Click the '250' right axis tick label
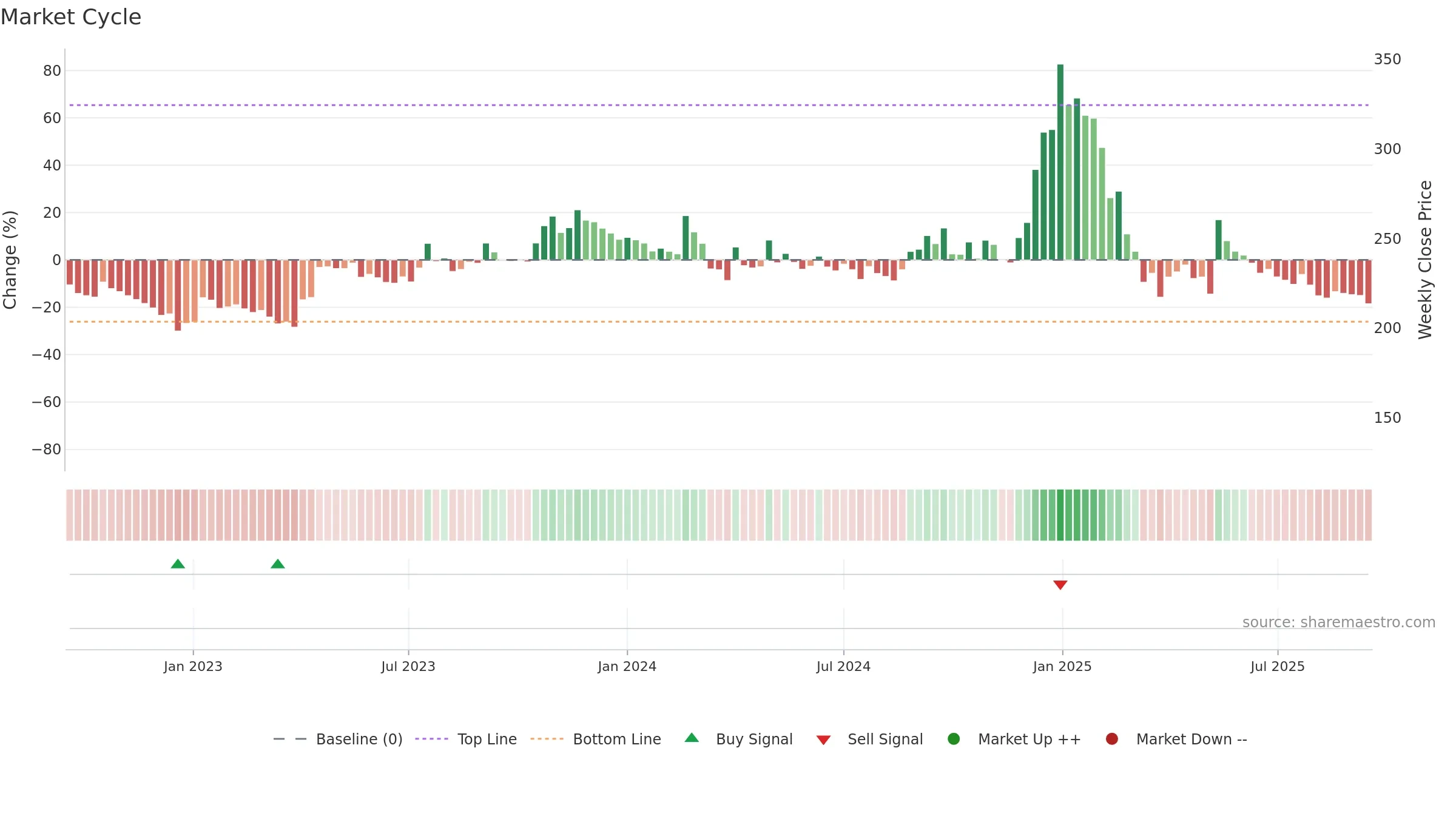The width and height of the screenshot is (1456, 819). 1388,239
